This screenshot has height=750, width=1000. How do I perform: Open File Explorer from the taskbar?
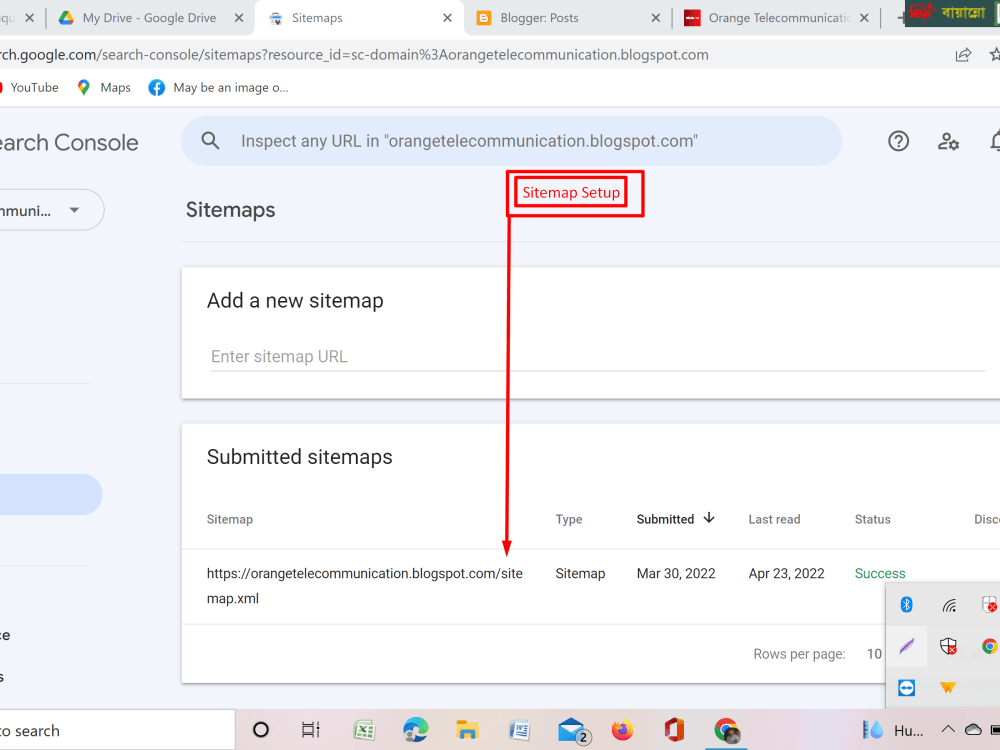pyautogui.click(x=467, y=730)
